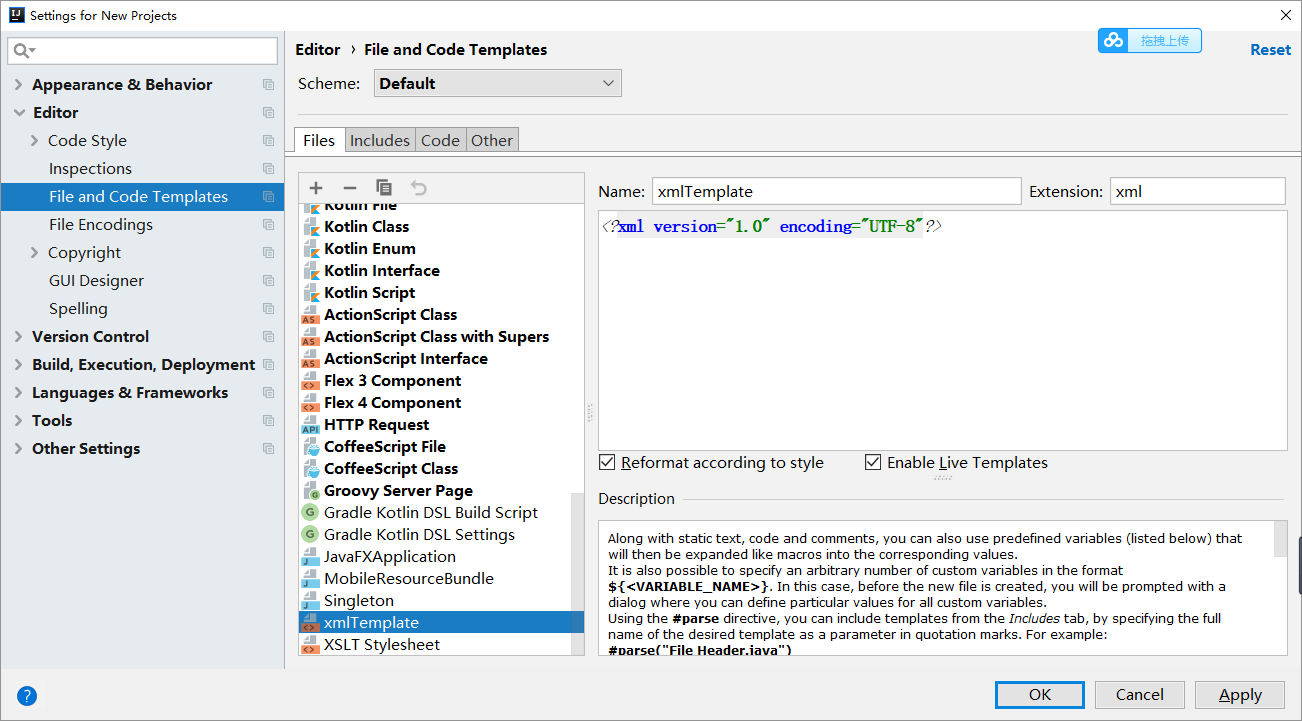Click the template Name field

pyautogui.click(x=837, y=191)
